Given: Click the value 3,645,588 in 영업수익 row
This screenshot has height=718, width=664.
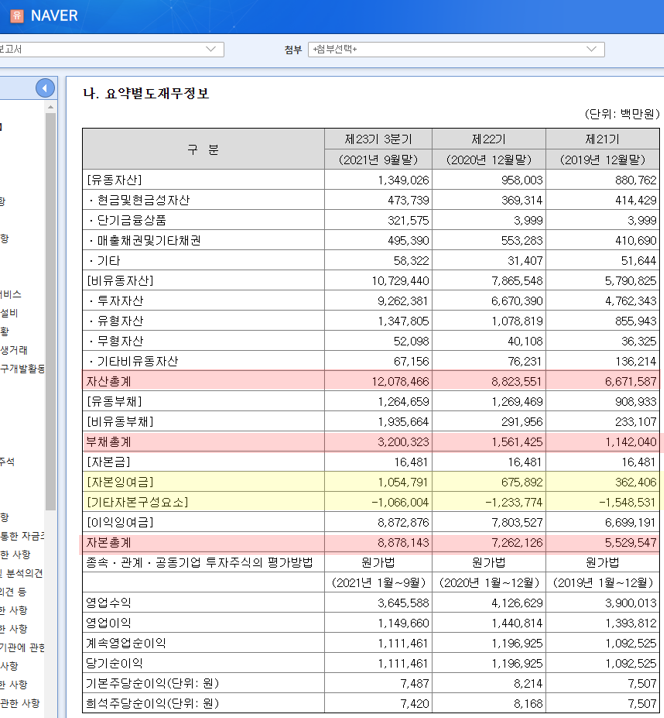Looking at the screenshot, I should (403, 603).
